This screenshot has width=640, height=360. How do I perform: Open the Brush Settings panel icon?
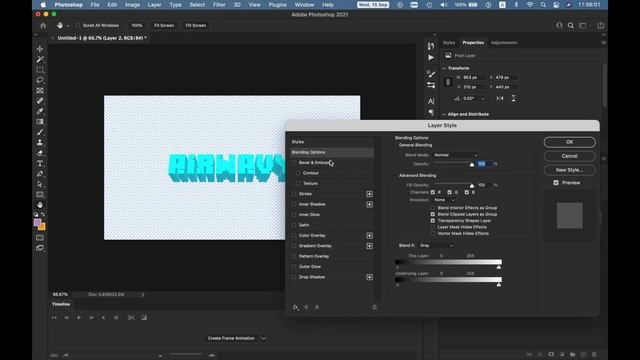click(x=431, y=74)
